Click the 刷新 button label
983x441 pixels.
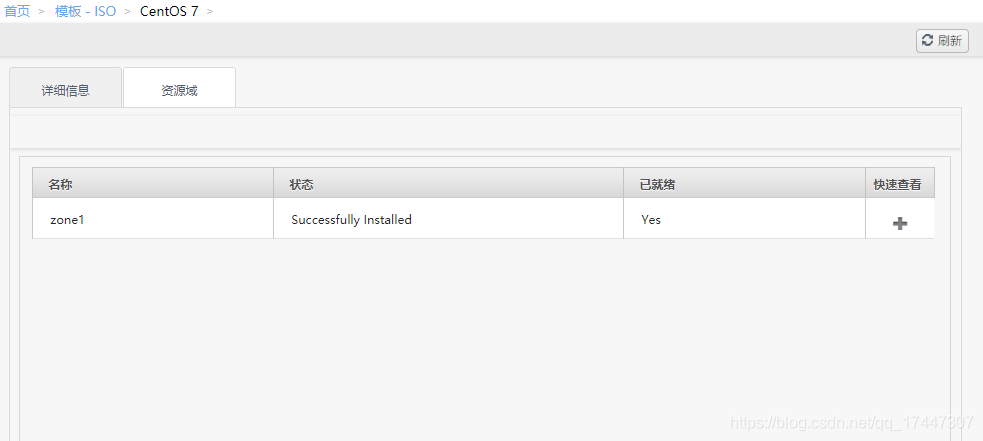(949, 41)
